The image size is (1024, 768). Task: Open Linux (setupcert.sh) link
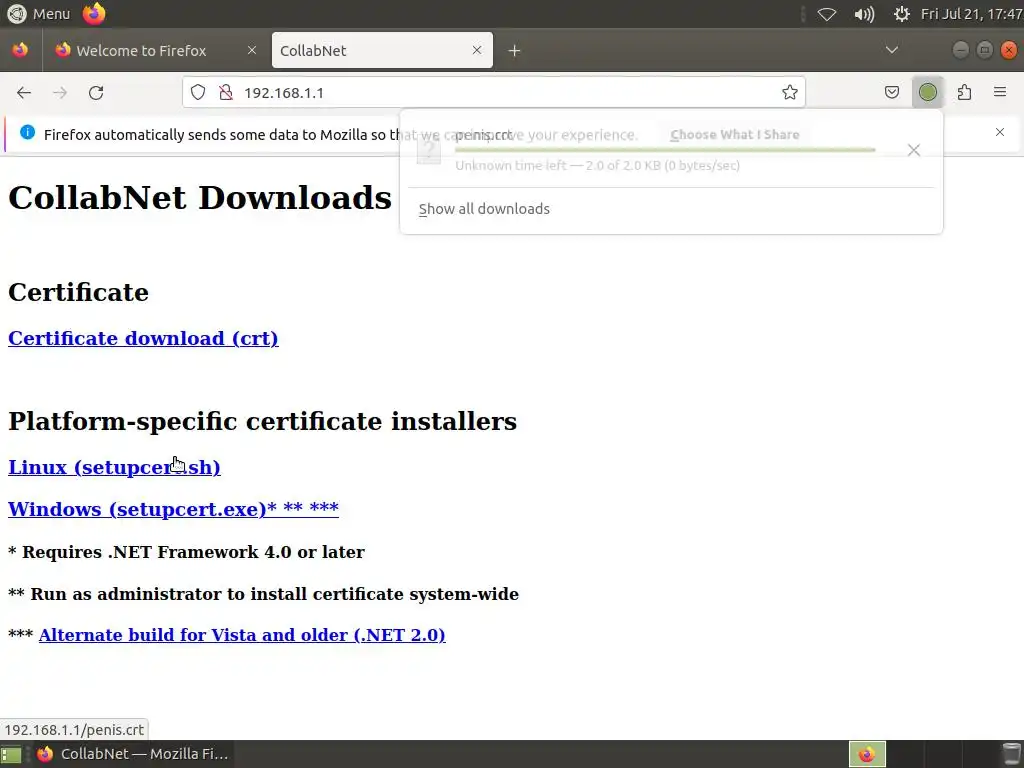114,468
